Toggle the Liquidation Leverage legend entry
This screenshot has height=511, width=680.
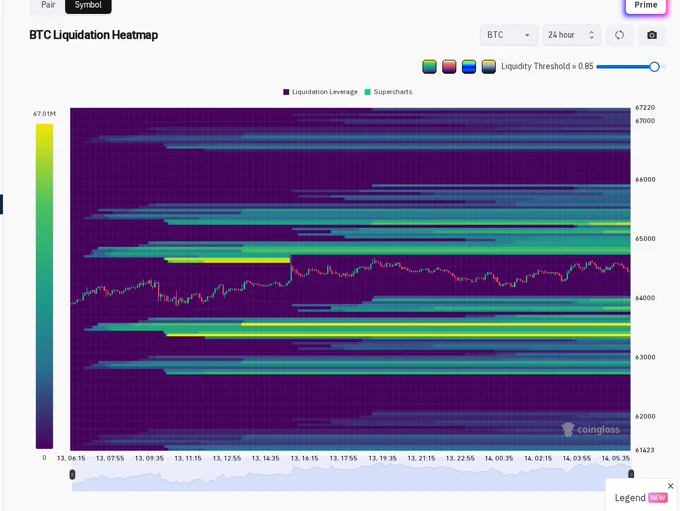coord(320,92)
